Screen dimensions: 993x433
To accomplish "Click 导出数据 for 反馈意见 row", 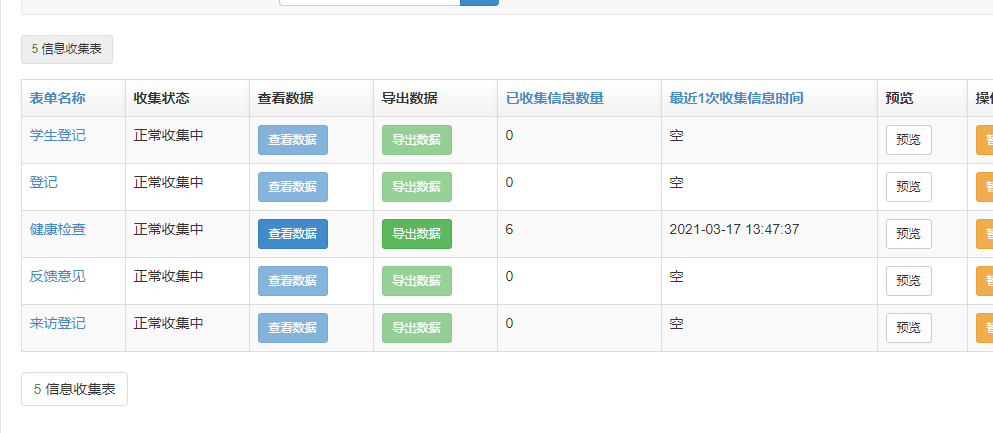I will click(417, 280).
